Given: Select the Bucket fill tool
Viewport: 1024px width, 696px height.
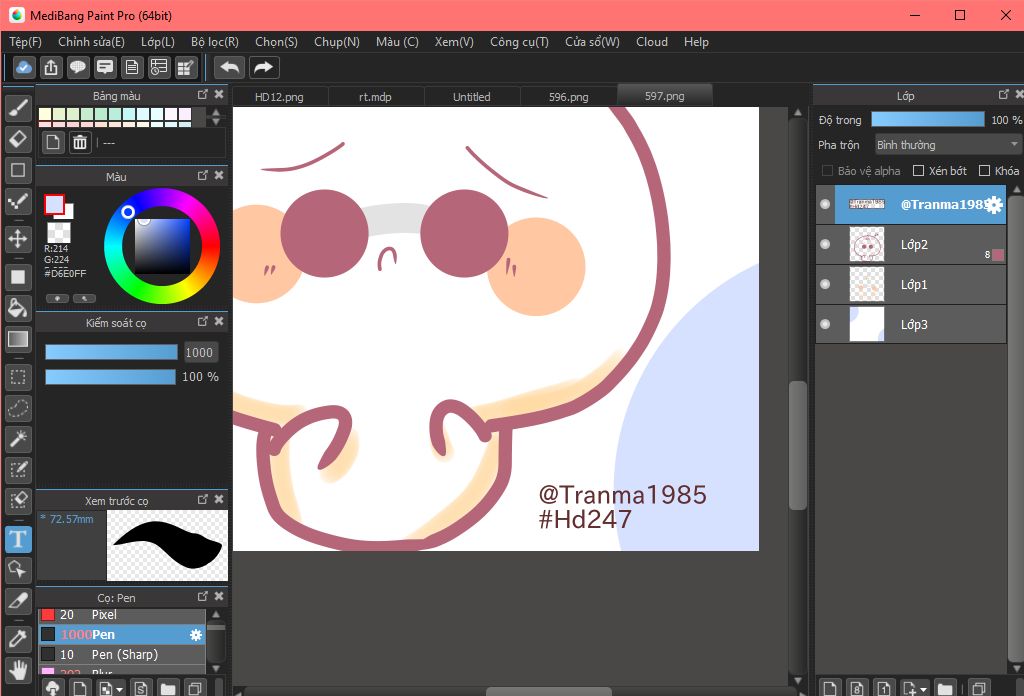Looking at the screenshot, I should (x=18, y=308).
